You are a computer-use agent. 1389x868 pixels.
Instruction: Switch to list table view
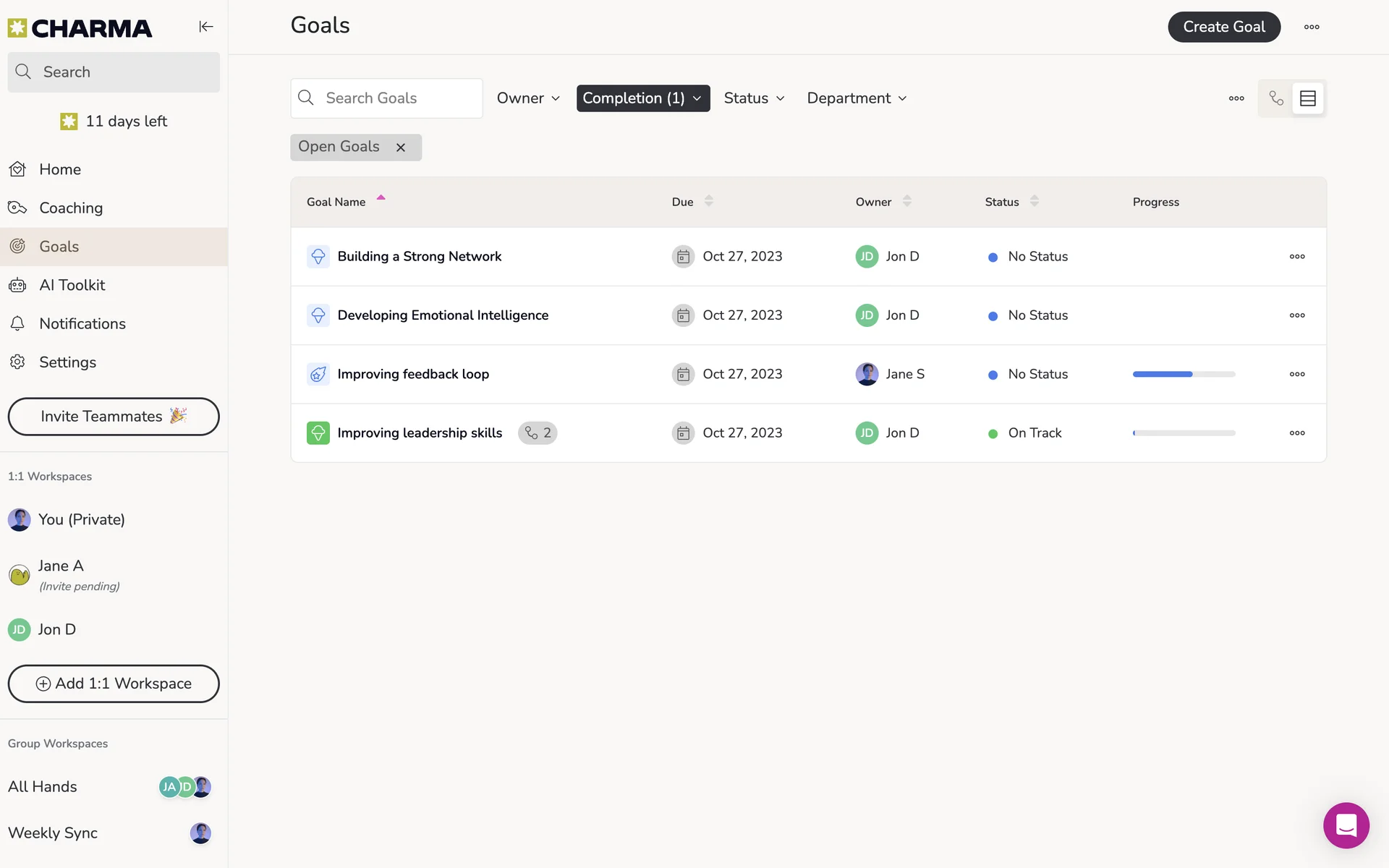click(x=1308, y=98)
